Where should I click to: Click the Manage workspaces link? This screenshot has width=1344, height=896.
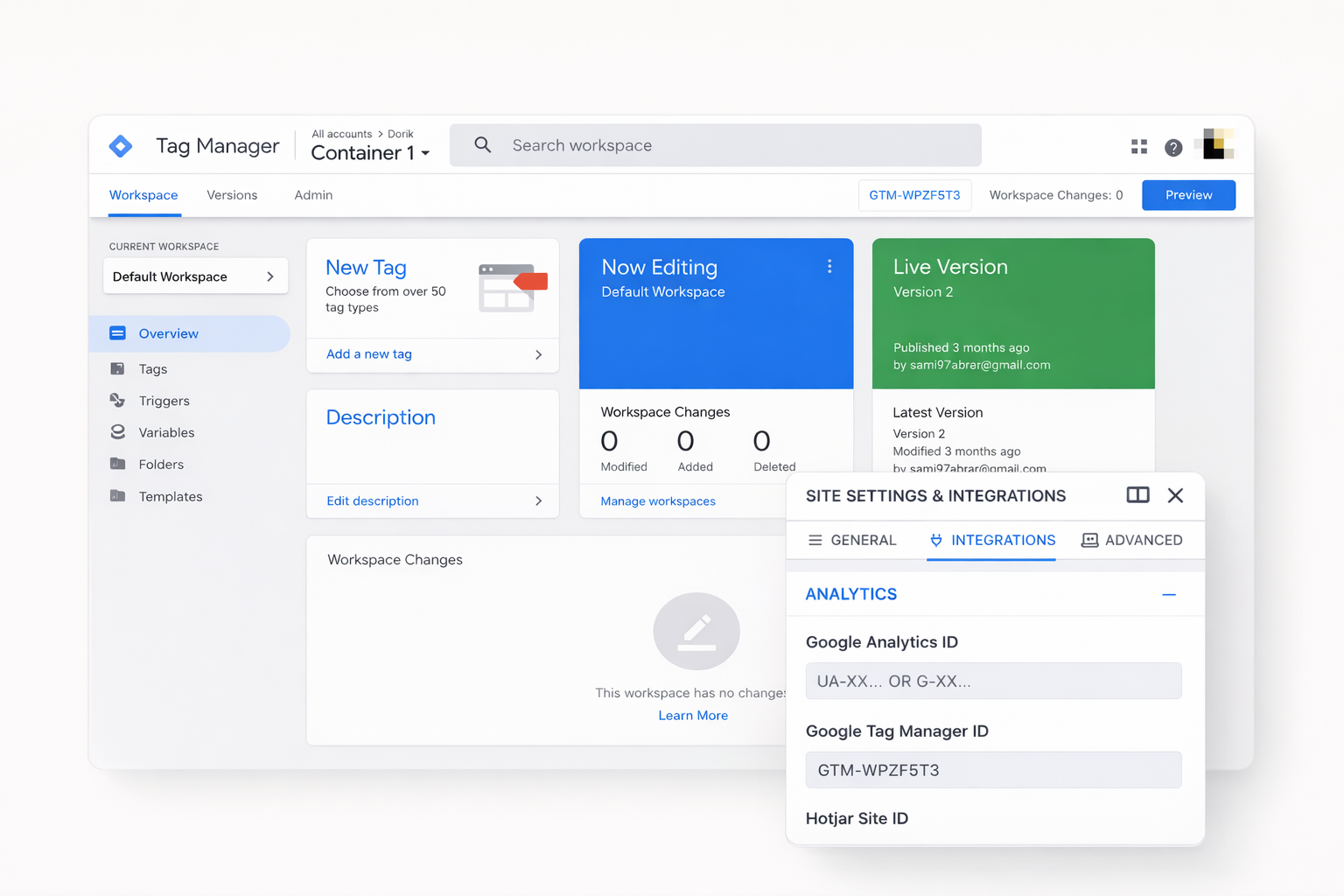[x=657, y=501]
